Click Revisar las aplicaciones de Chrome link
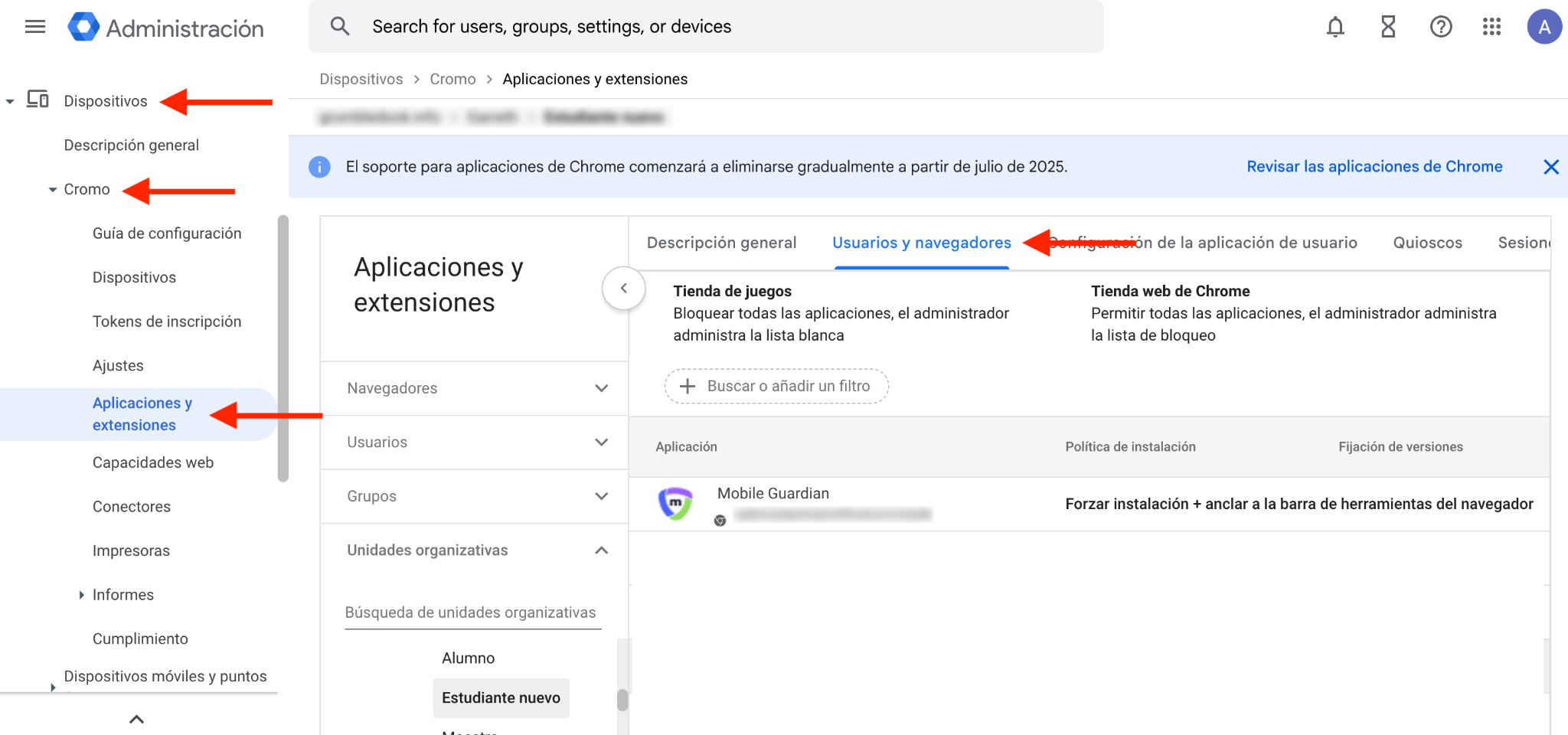Screen dimensions: 1568x735 tap(1374, 167)
